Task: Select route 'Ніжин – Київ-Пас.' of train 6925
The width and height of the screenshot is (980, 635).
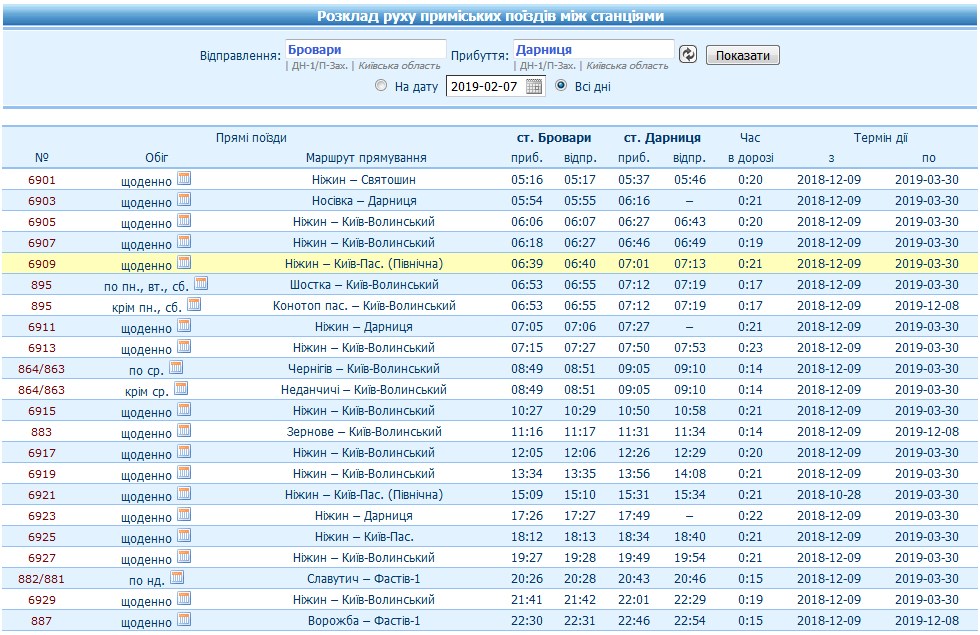Action: tap(364, 537)
